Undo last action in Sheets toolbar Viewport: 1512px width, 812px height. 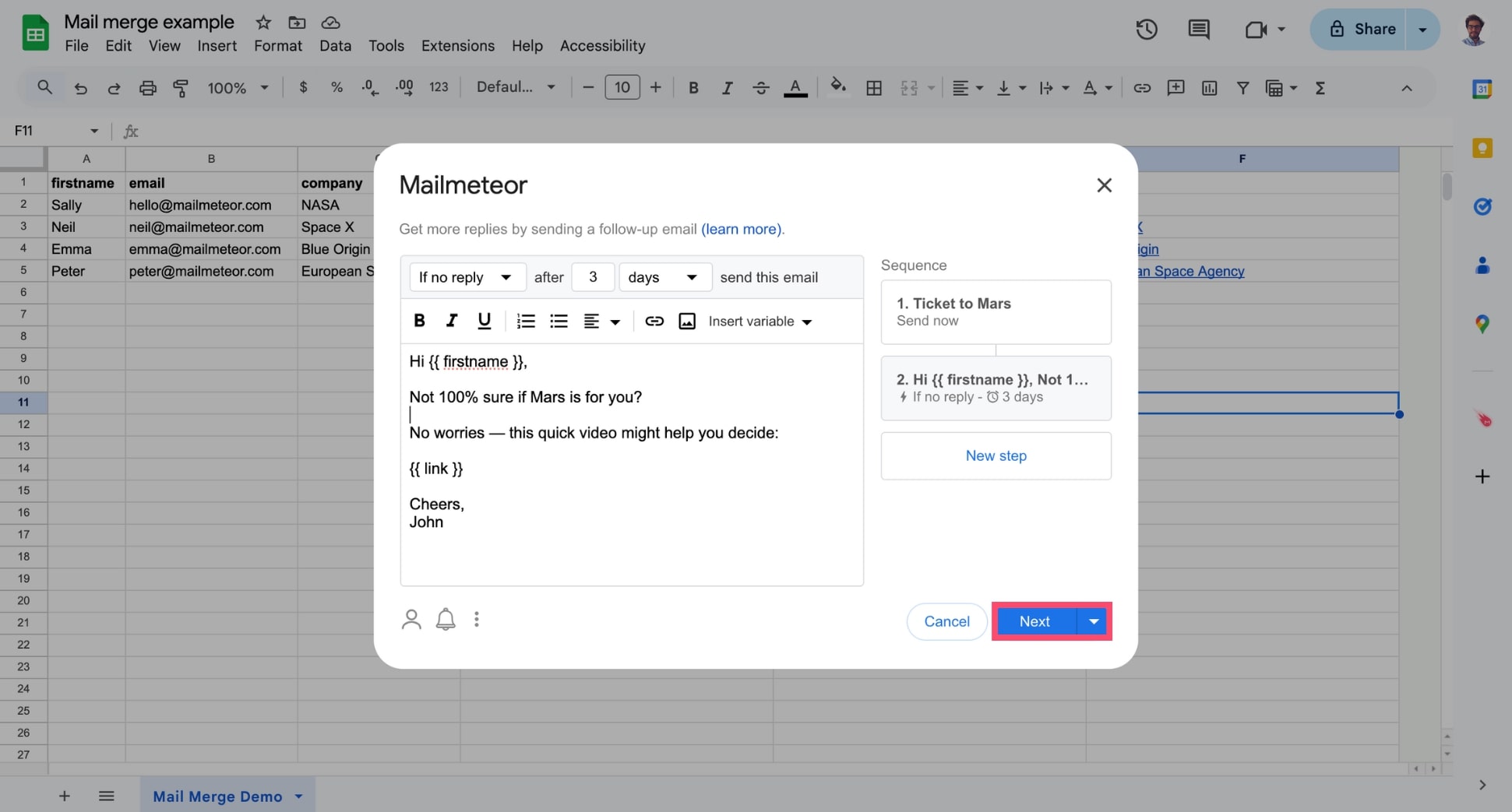pos(80,88)
